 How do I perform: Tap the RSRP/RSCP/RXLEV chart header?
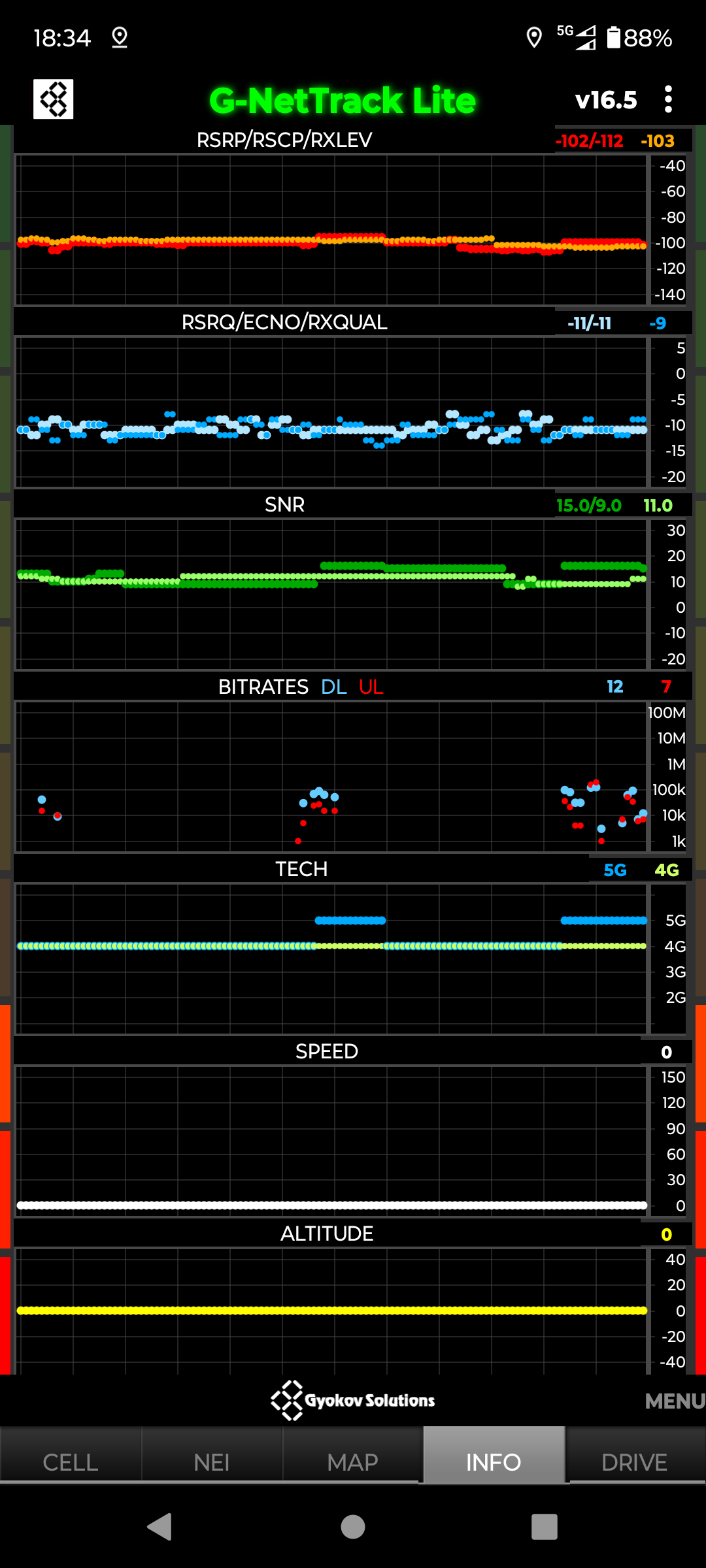pos(284,140)
